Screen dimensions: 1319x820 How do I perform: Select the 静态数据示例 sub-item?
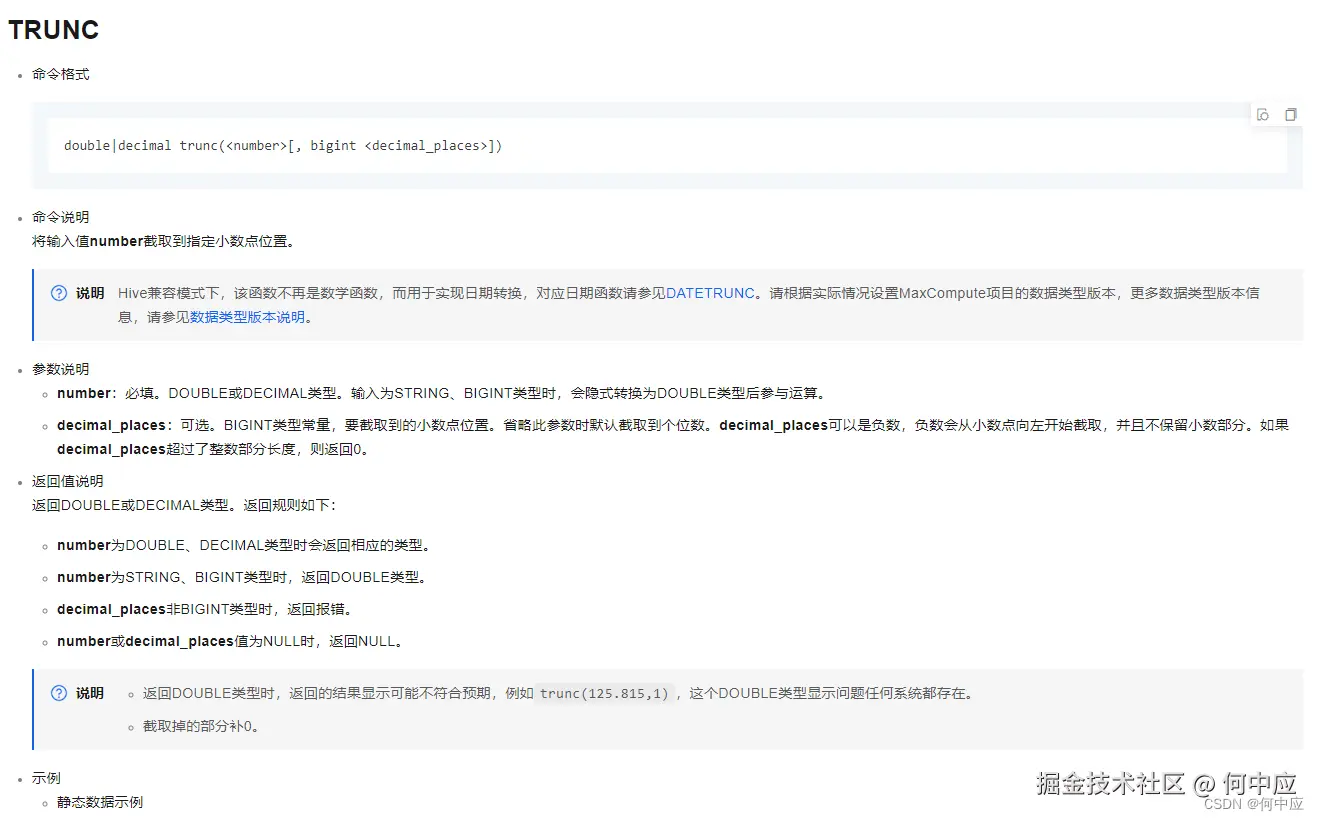(x=100, y=801)
